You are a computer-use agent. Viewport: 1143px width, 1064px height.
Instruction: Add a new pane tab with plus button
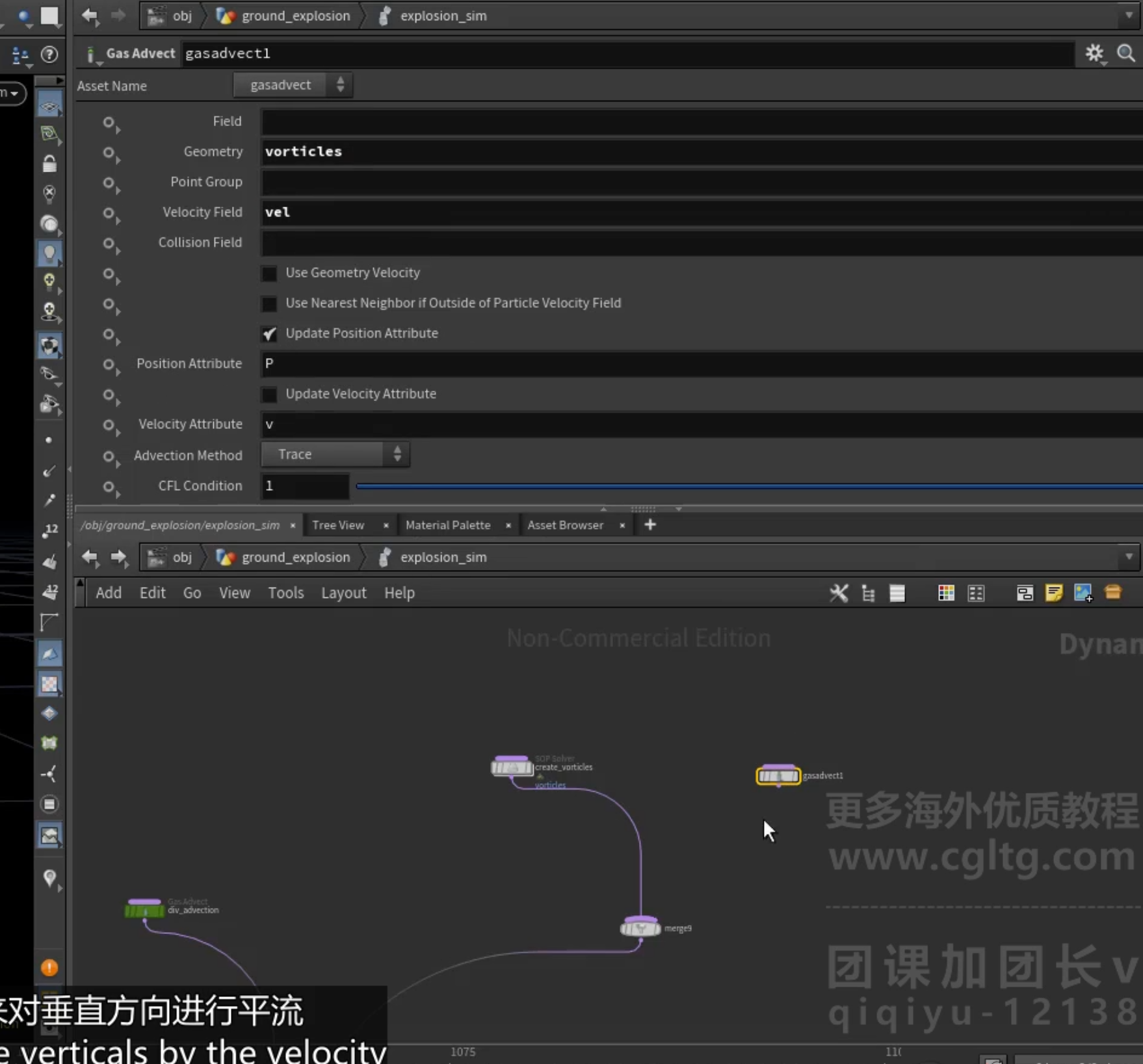[650, 525]
